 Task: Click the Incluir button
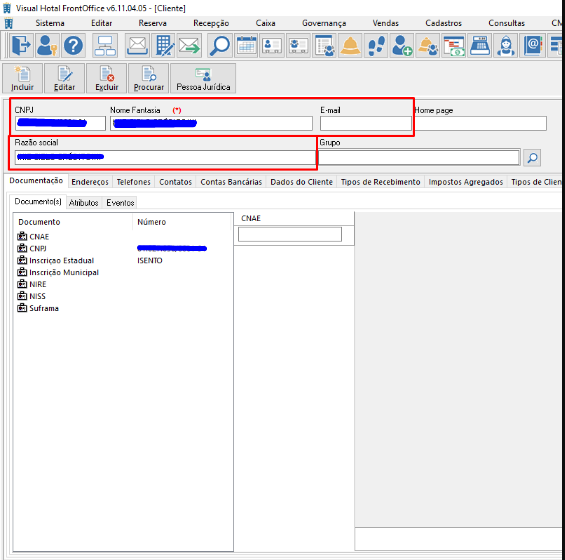pos(22,78)
